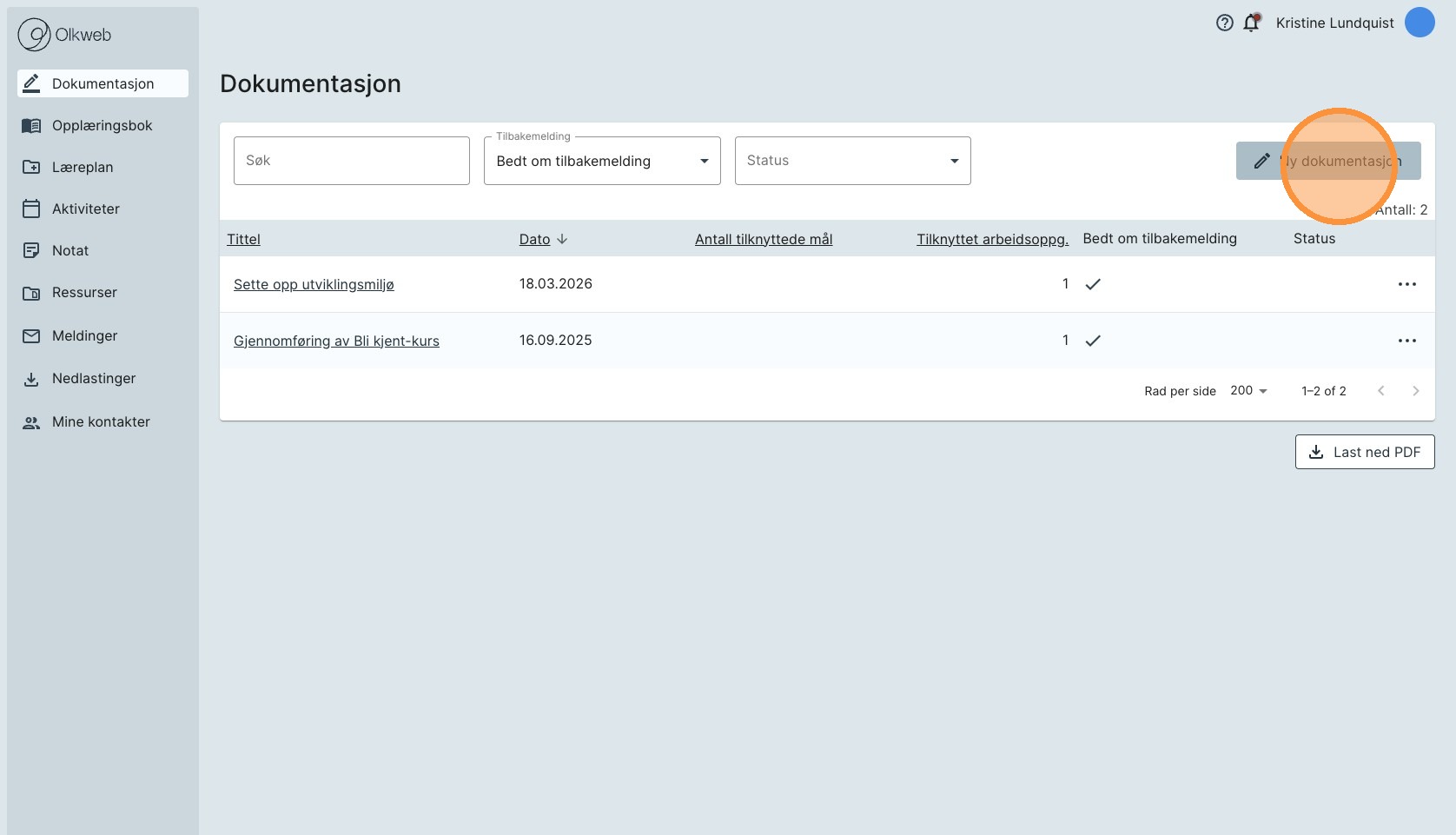Focus the Søk search field
Image resolution: width=1456 pixels, height=835 pixels.
[351, 161]
